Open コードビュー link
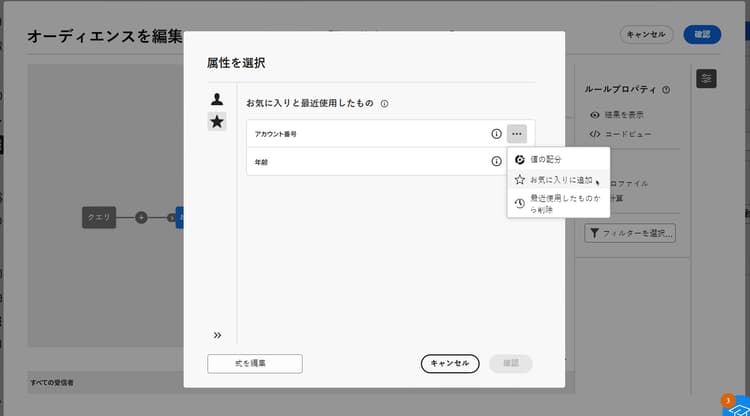This screenshot has width=750, height=416. (620, 134)
